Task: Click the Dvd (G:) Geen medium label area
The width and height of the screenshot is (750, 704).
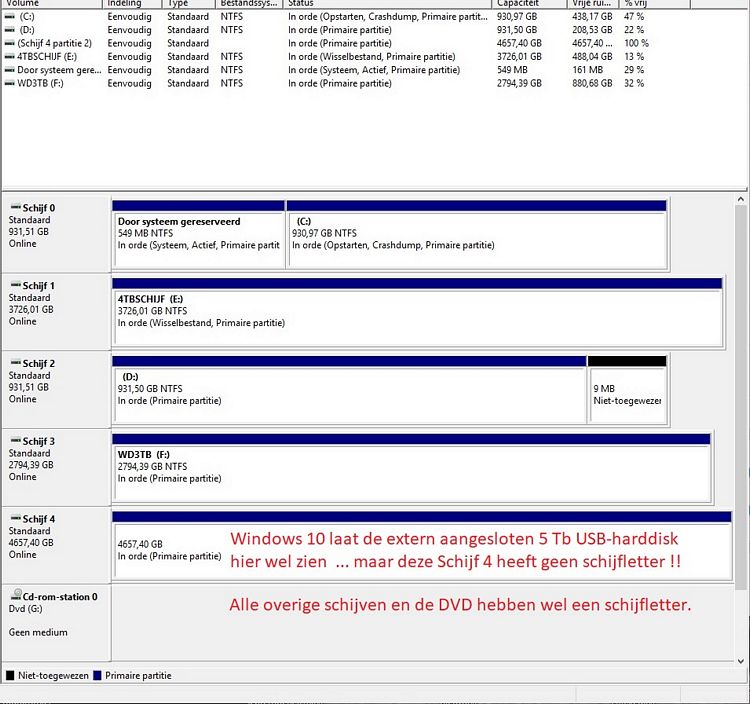Action: 56,623
